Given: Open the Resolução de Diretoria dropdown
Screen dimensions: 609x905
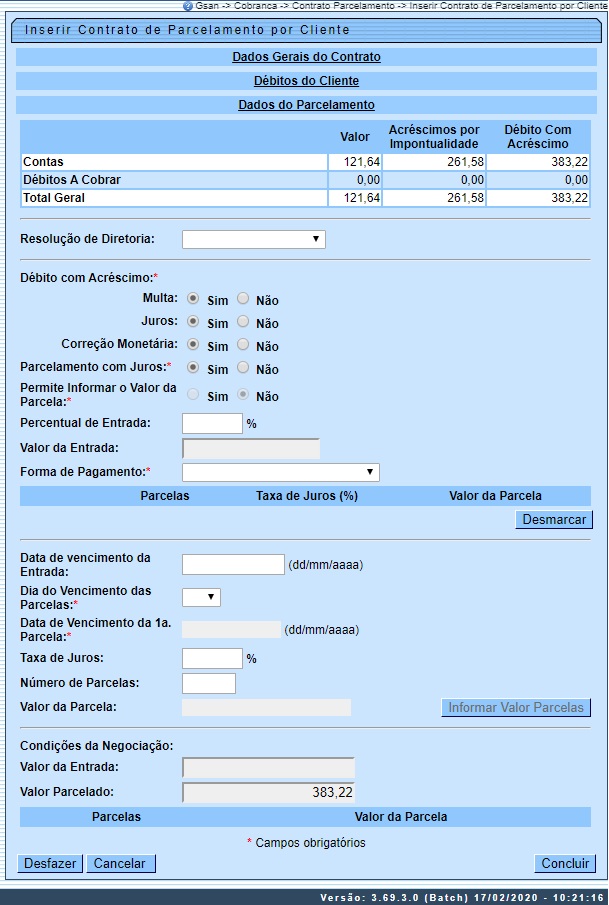Looking at the screenshot, I should click(254, 239).
